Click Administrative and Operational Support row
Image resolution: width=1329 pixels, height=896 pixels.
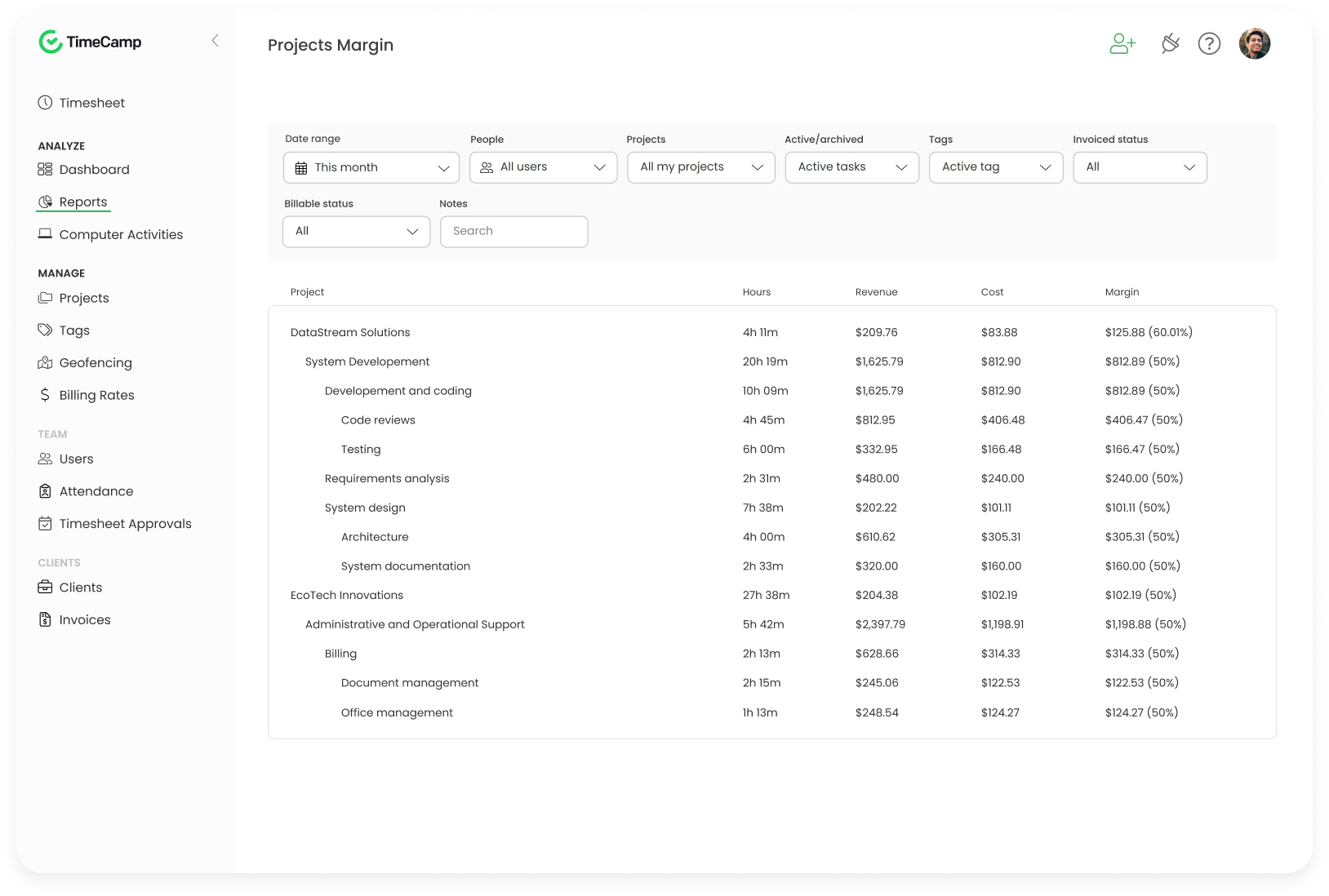point(771,624)
